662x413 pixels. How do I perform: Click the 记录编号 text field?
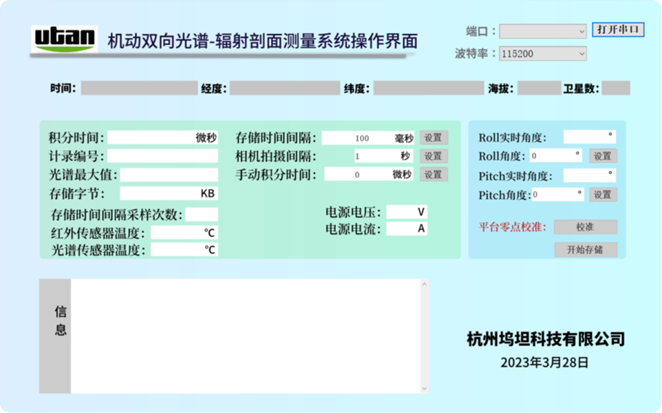[162, 156]
